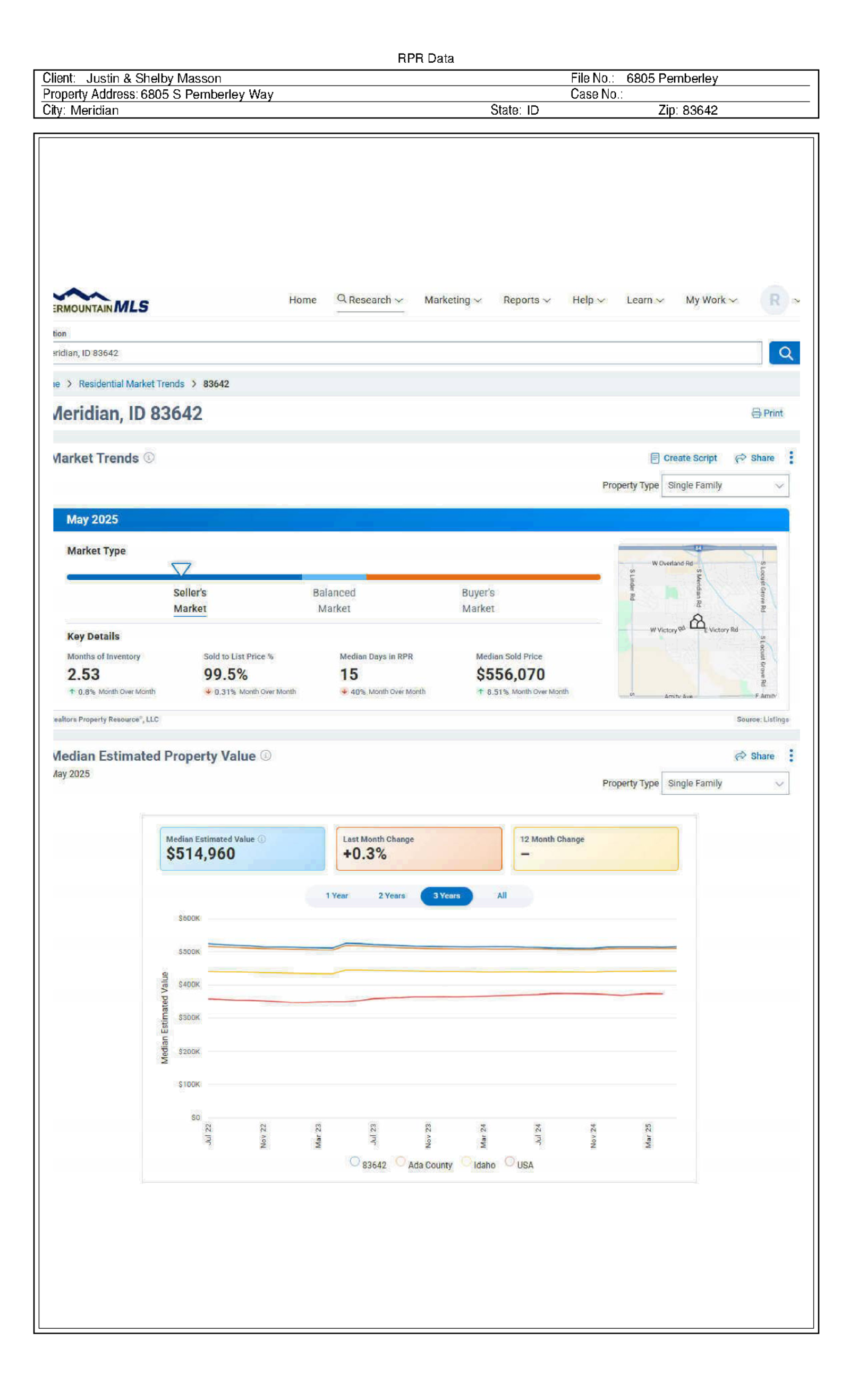Viewport: 850px width, 1400px height.
Task: Toggle the Ada County legend series
Action: 401,1161
